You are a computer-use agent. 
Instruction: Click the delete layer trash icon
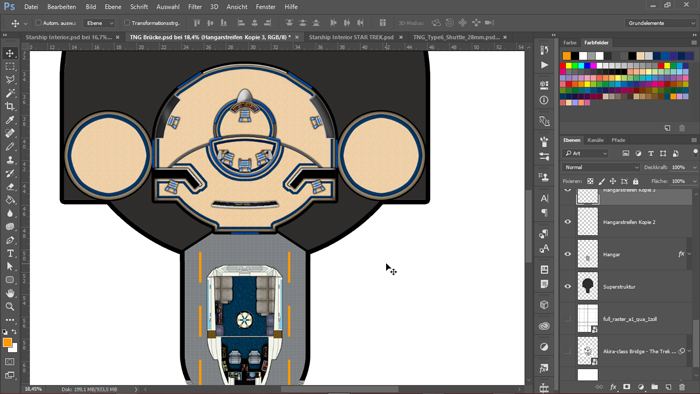[x=682, y=387]
